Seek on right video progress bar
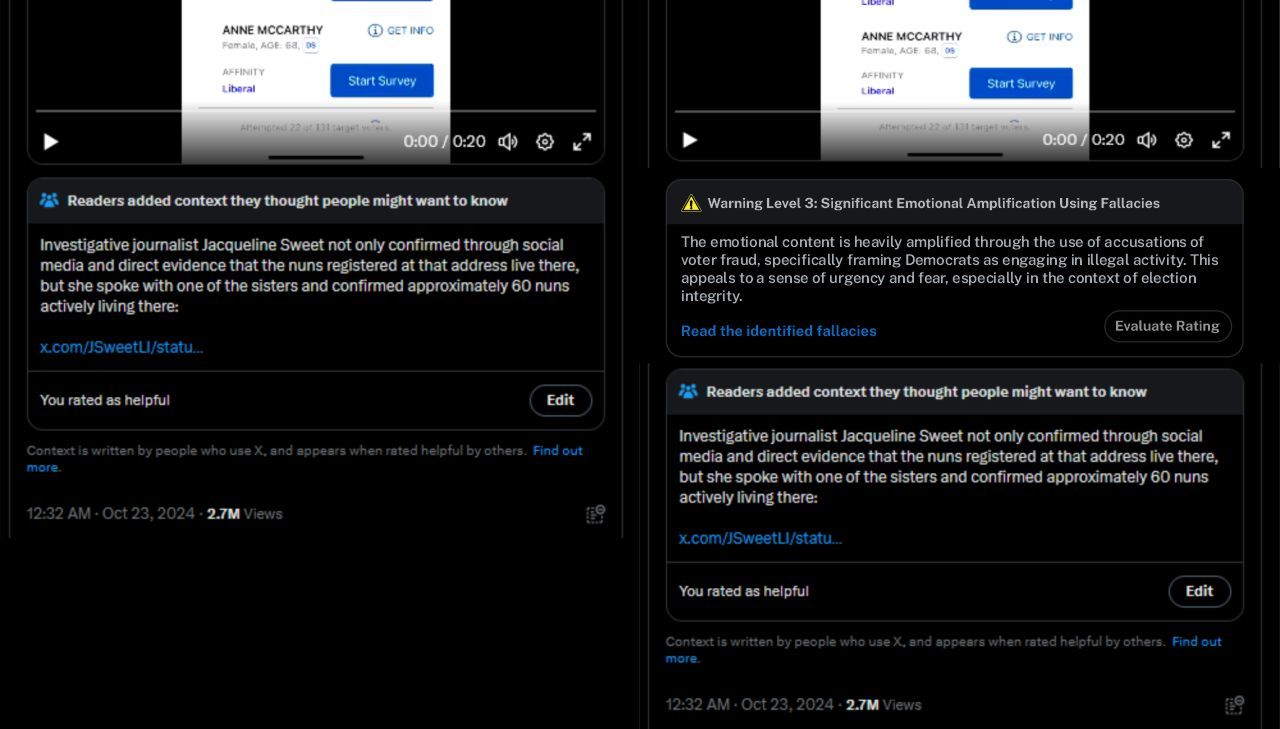This screenshot has height=729, width=1280. click(x=955, y=111)
